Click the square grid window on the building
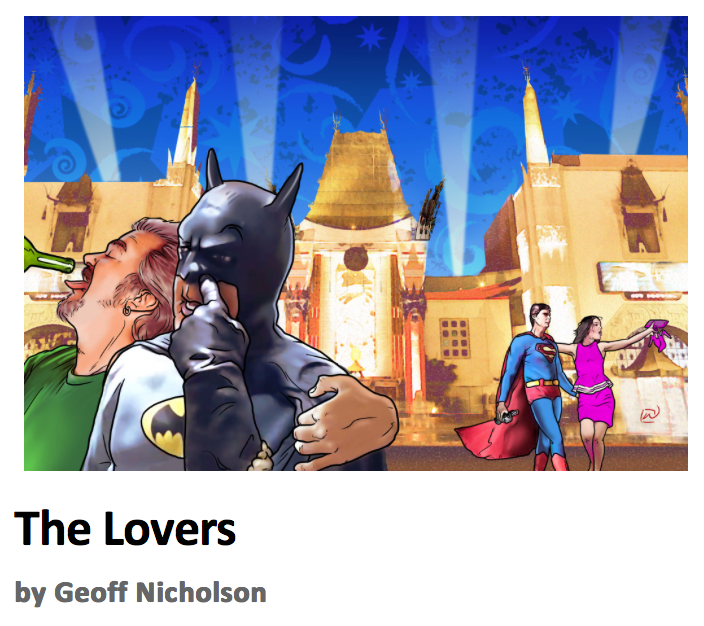 pos(454,338)
